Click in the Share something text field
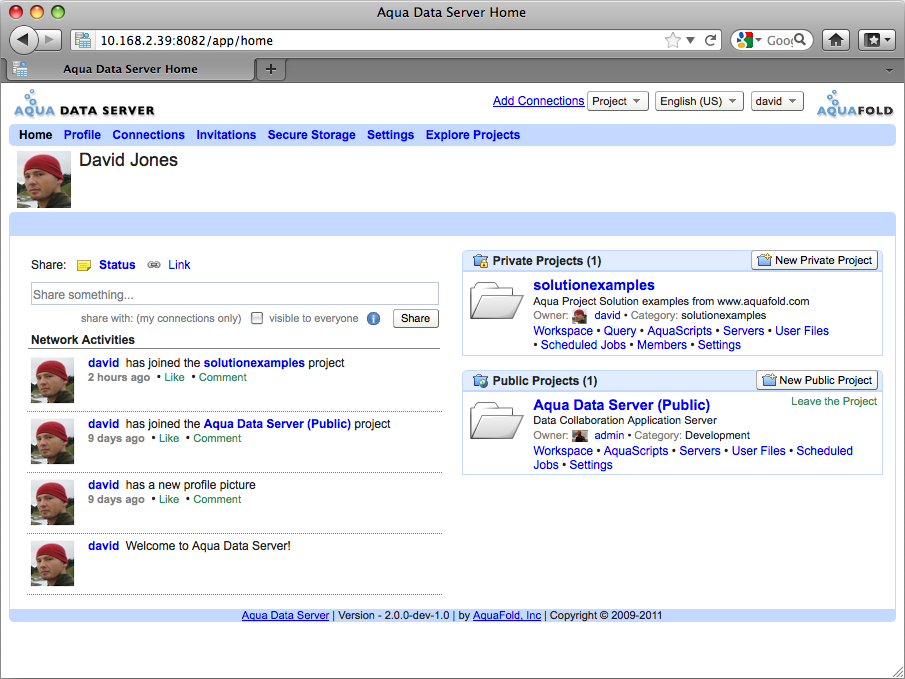Image resolution: width=905 pixels, height=679 pixels. (235, 294)
